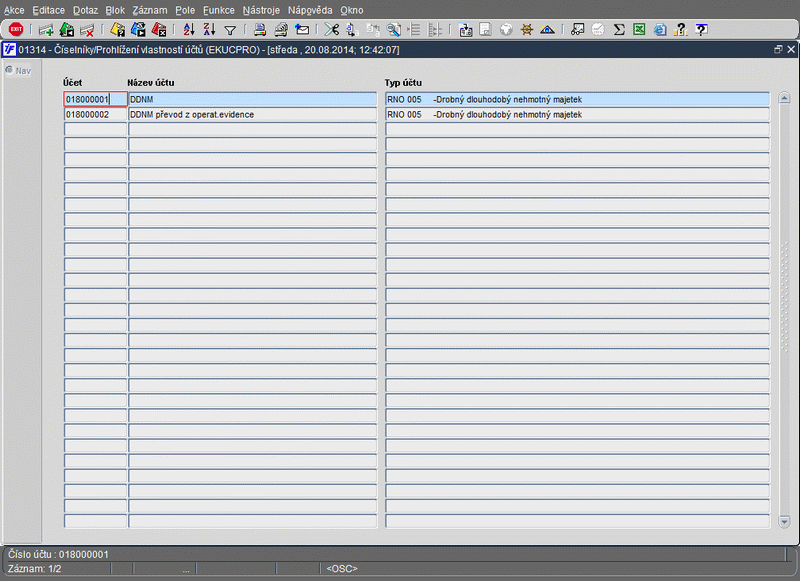Open the Záznam menu
The height and width of the screenshot is (581, 800).
tap(150, 10)
